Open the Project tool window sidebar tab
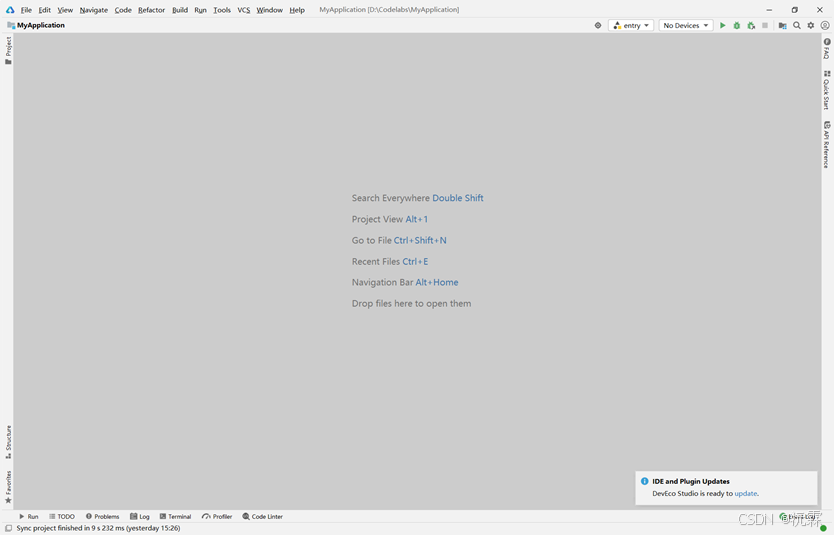 pos(8,51)
